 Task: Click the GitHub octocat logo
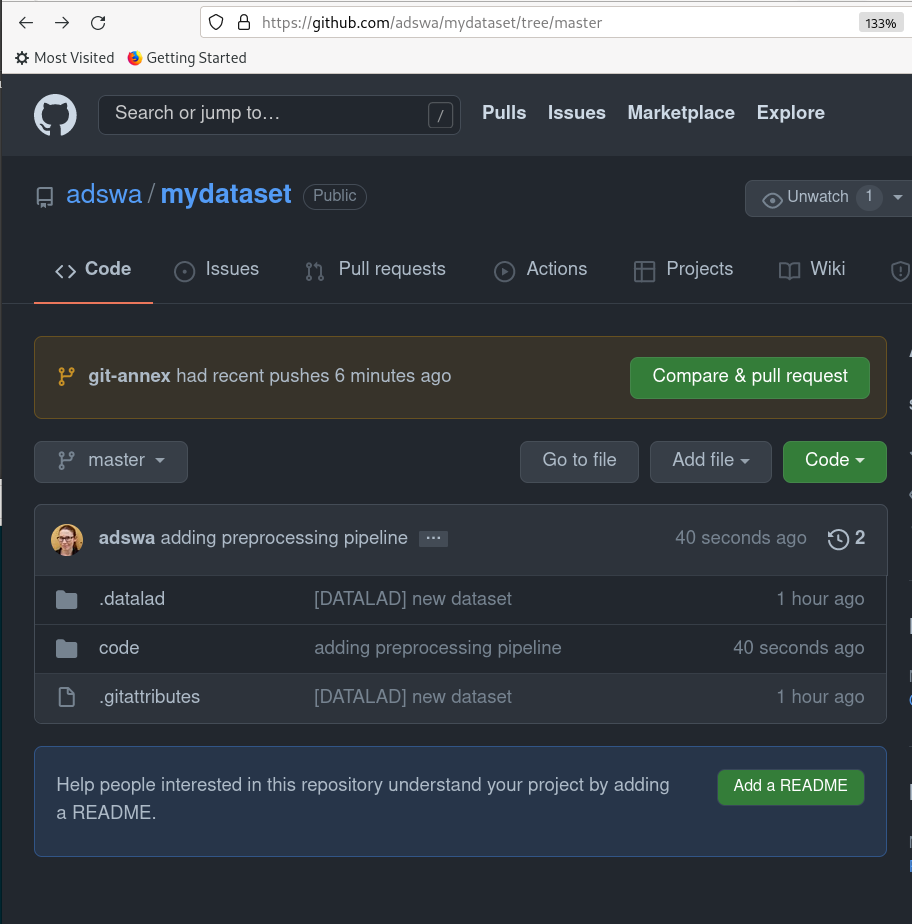pyautogui.click(x=55, y=115)
